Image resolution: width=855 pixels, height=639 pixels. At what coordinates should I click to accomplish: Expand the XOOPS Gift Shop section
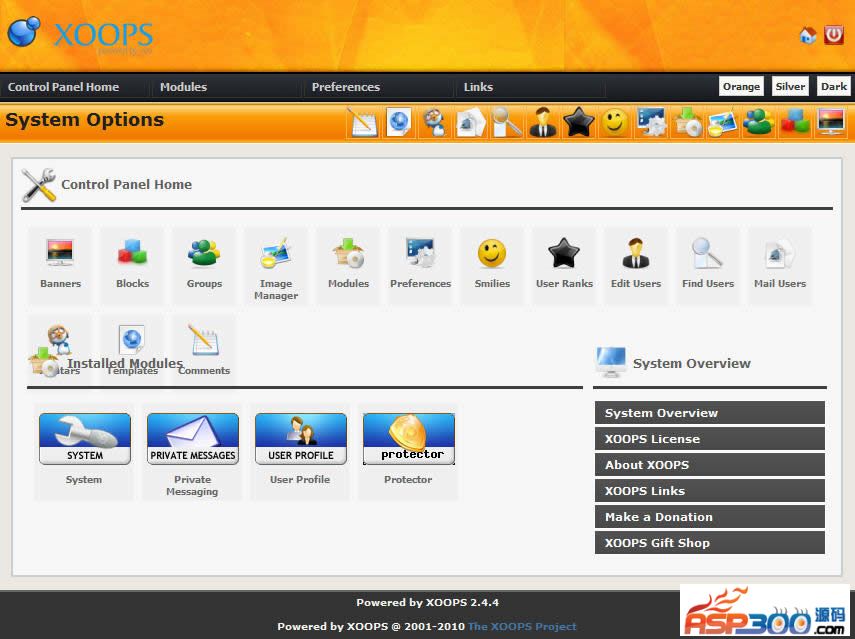click(x=709, y=543)
